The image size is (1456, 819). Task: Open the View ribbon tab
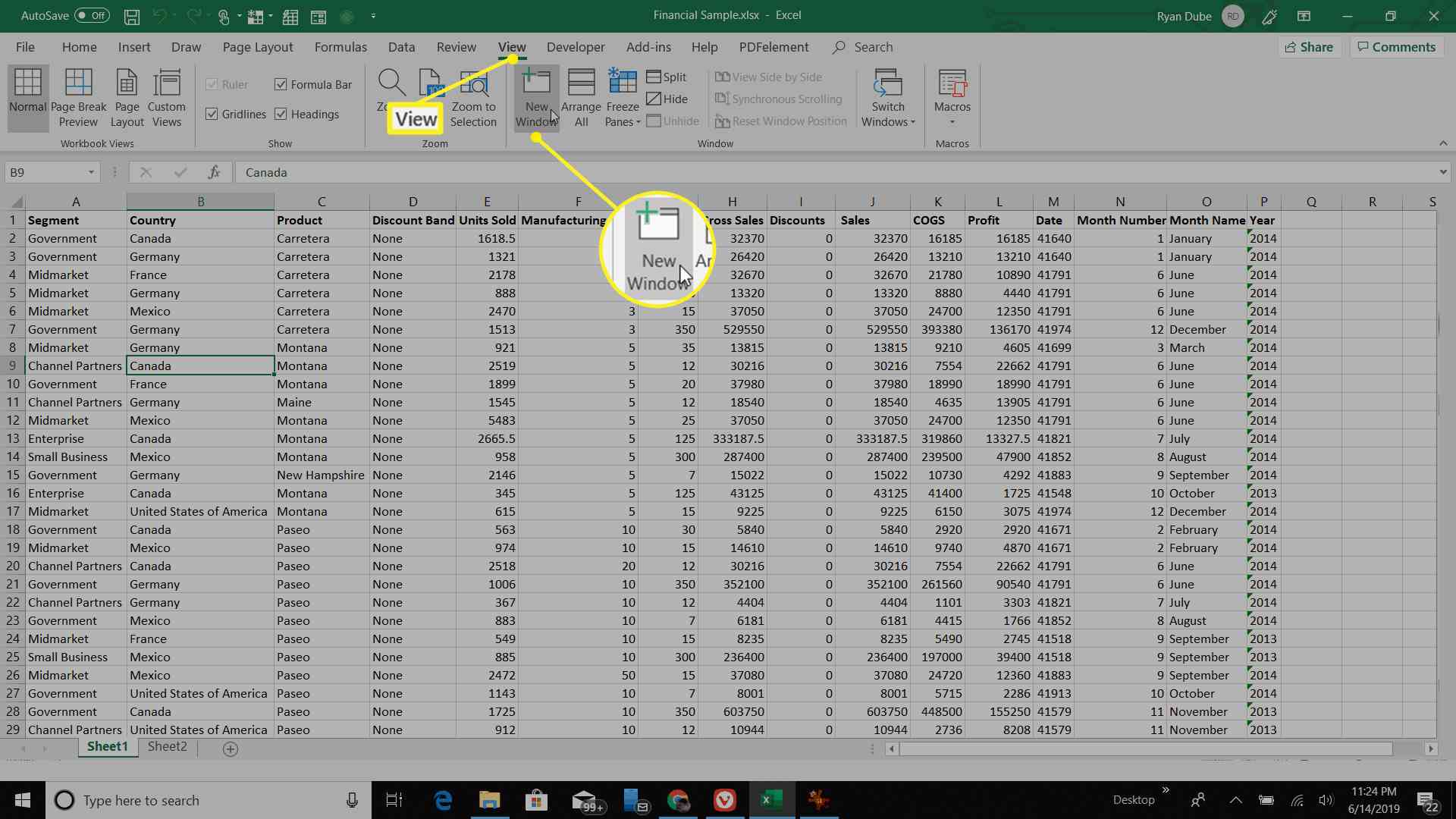click(x=512, y=47)
